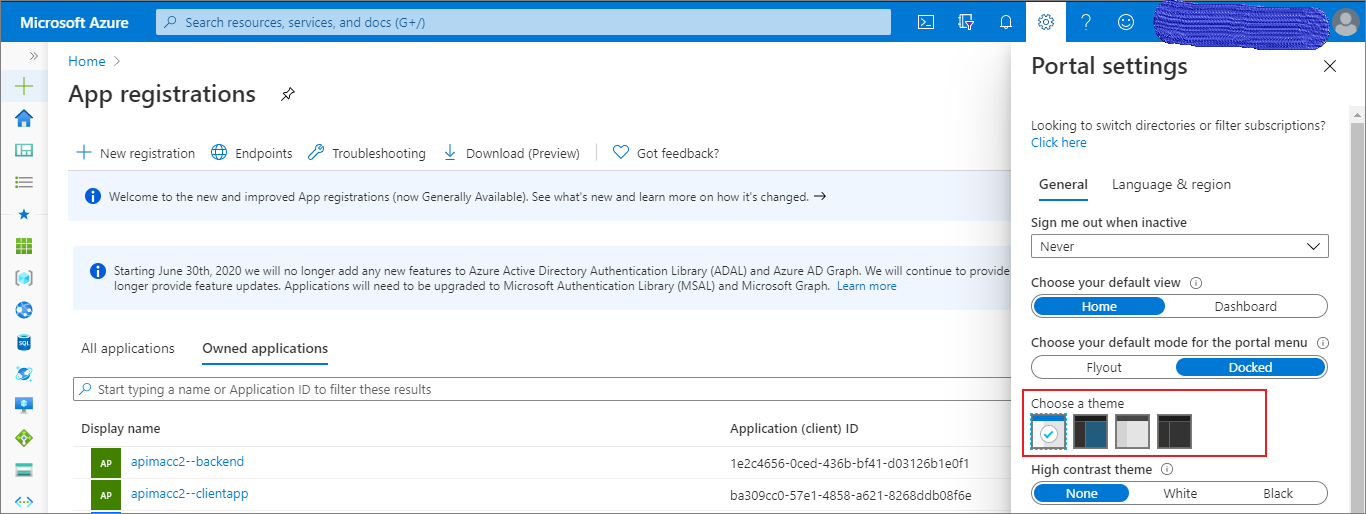
Task: Click the user account avatar
Action: 1346,21
